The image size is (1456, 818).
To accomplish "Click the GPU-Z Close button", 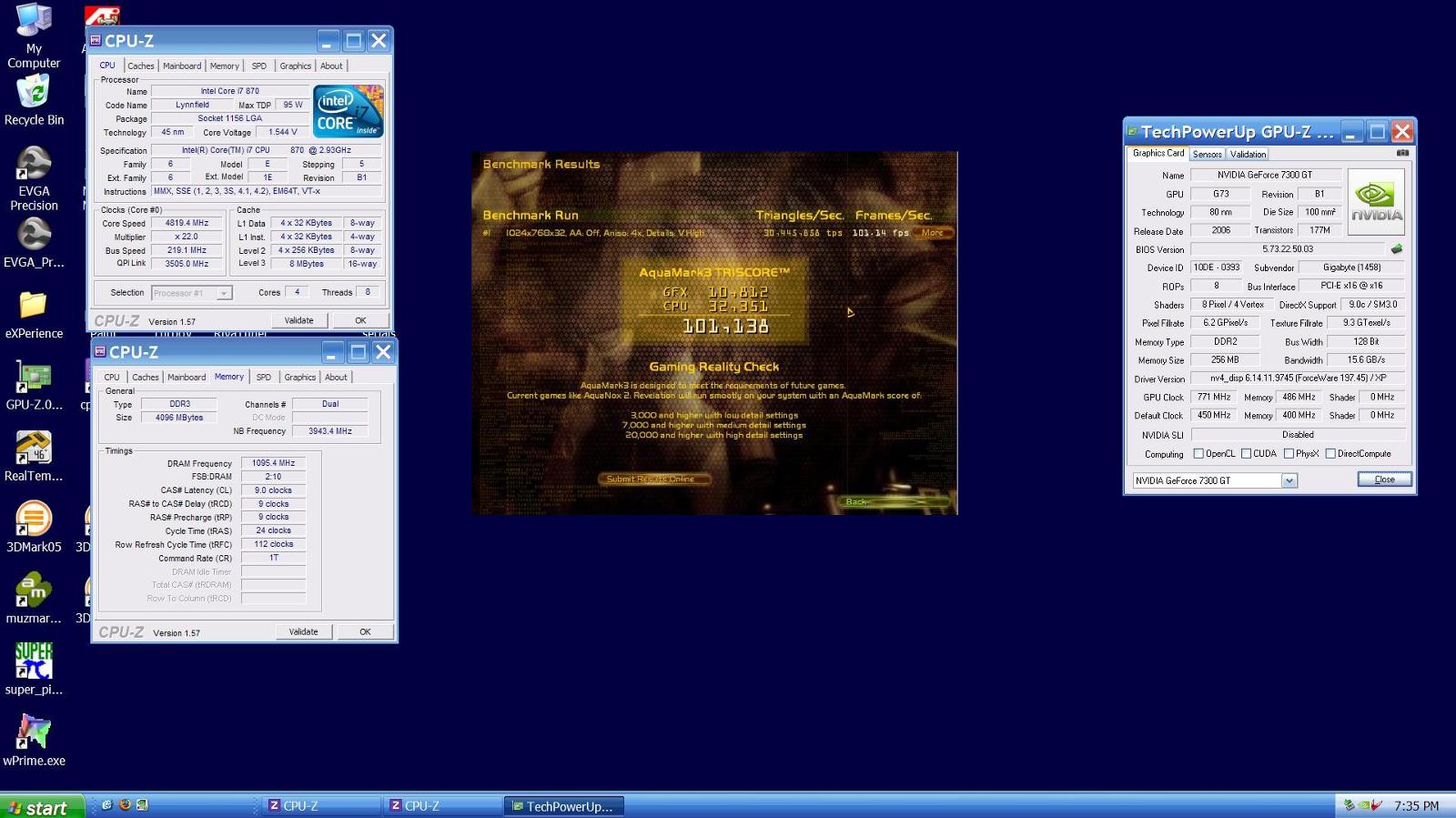I will 1384,480.
